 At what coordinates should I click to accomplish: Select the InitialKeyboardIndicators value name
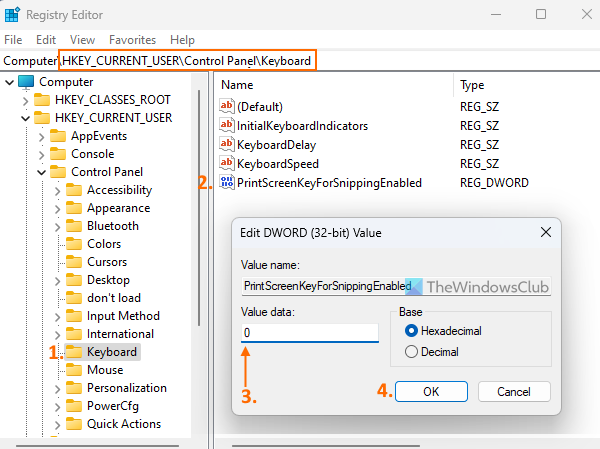point(302,126)
